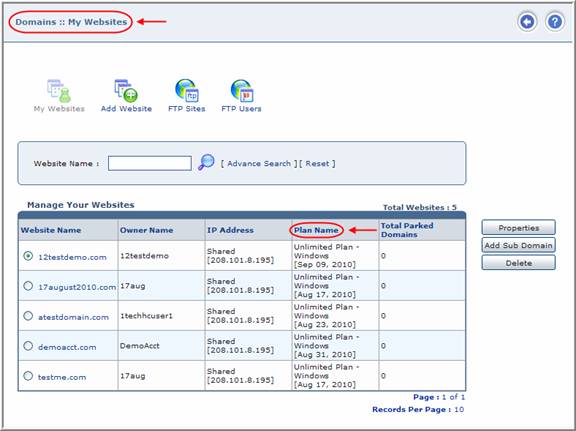Viewport: 576px width, 431px height.
Task: Focus the Website Name input field
Action: [x=150, y=163]
